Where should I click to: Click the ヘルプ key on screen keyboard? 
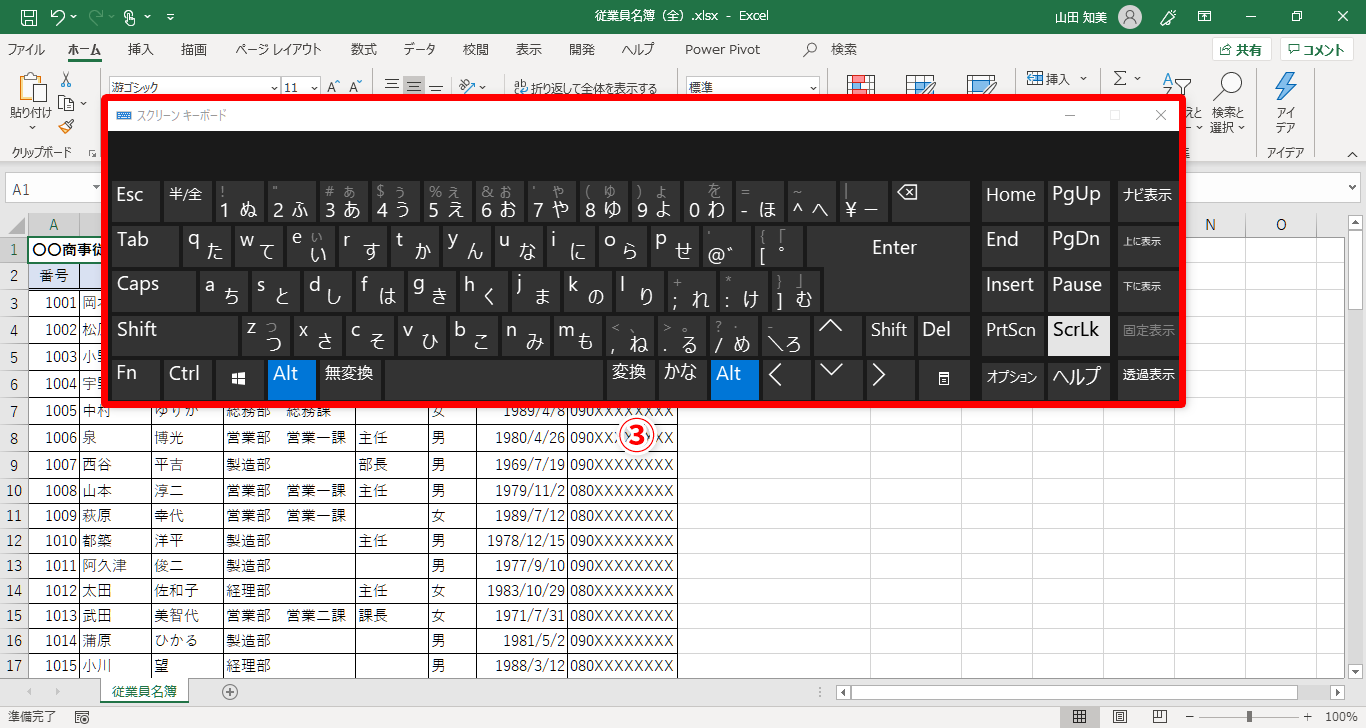[1079, 379]
